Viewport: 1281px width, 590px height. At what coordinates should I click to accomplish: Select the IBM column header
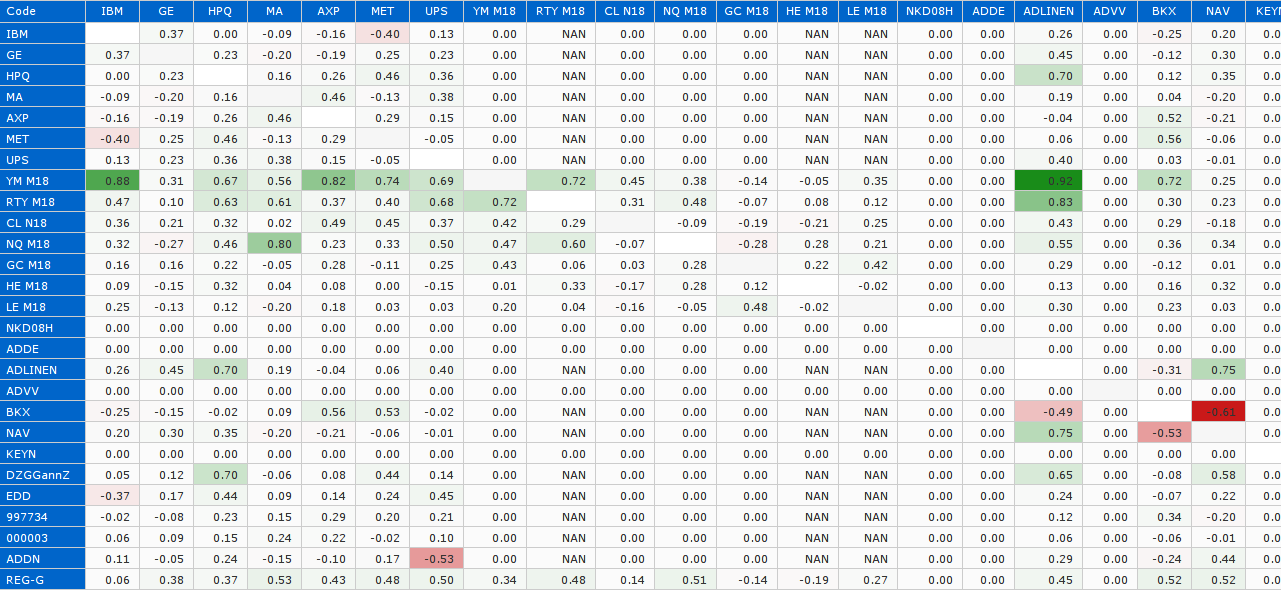[112, 11]
